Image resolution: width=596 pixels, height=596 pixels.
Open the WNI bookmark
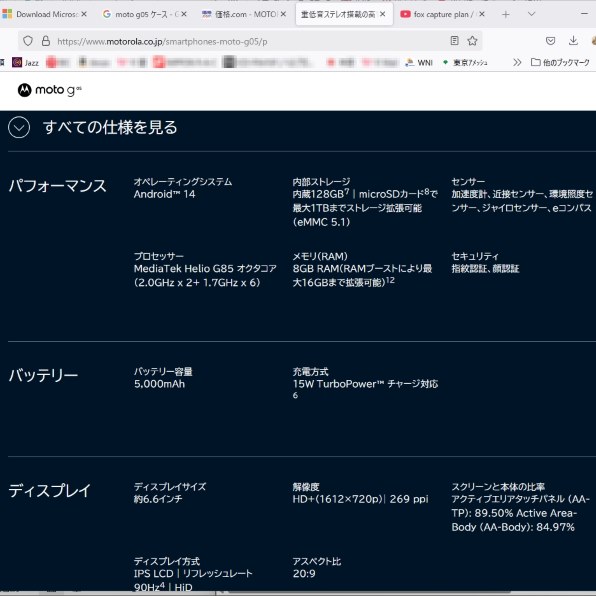point(419,62)
